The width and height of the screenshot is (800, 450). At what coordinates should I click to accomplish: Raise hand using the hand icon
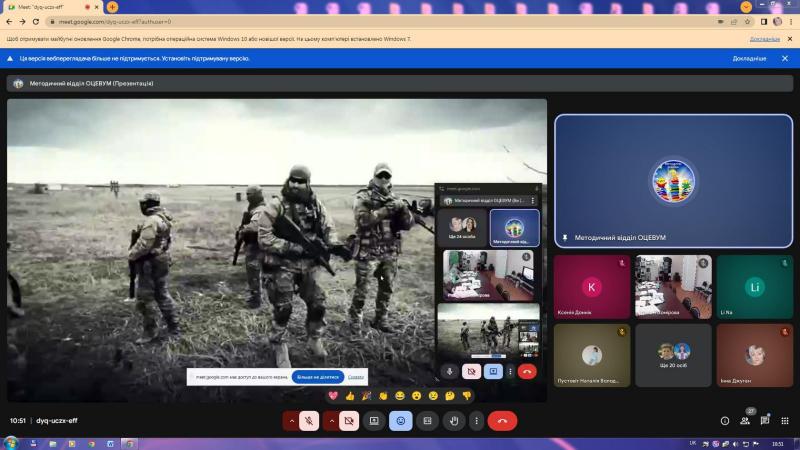pyautogui.click(x=454, y=421)
